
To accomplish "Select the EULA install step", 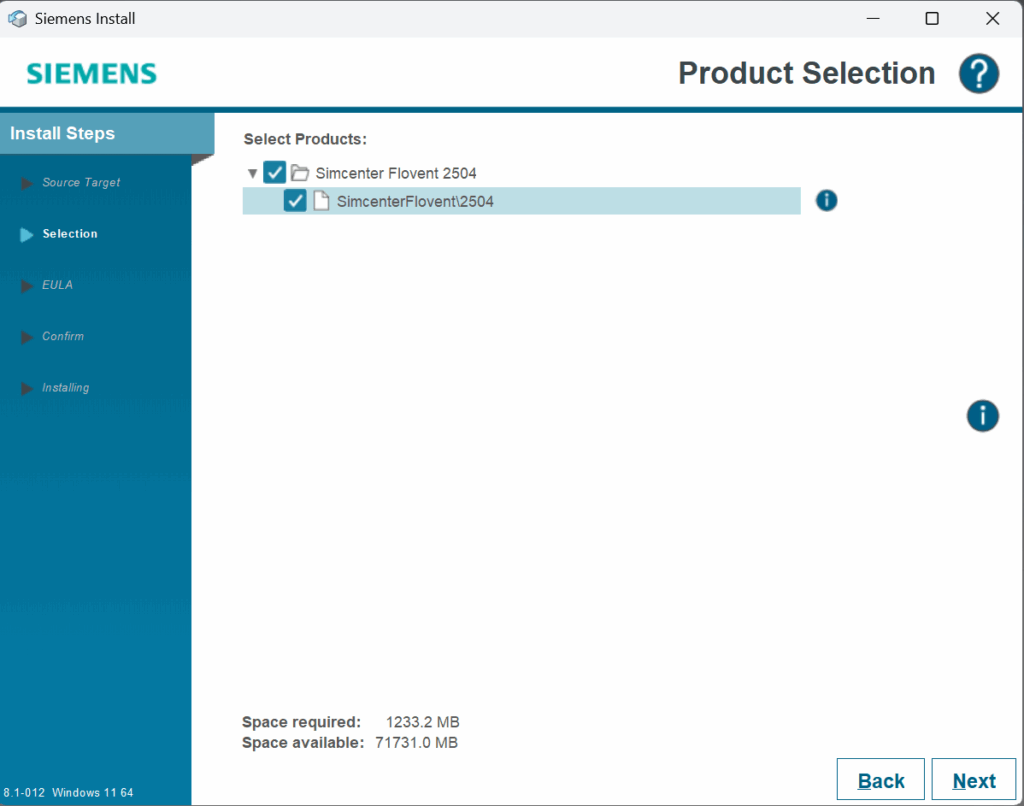I will [57, 285].
